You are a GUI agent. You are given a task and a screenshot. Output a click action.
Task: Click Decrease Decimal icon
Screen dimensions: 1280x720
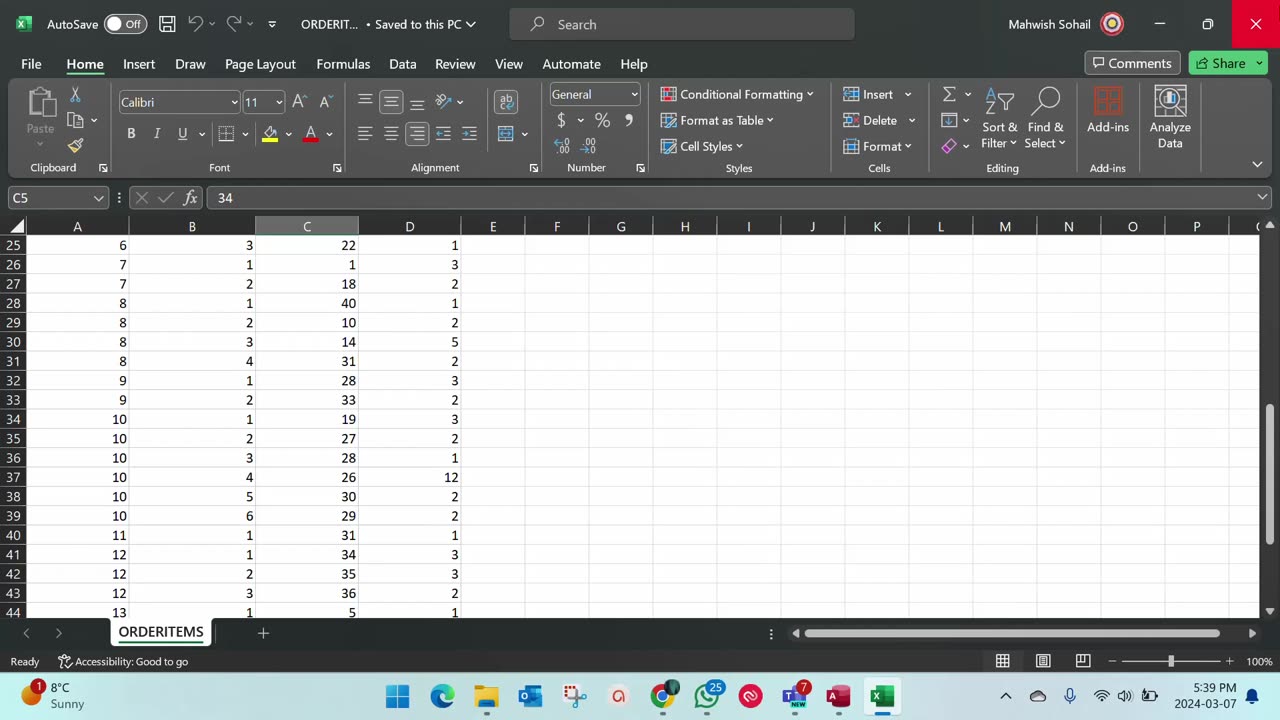point(588,146)
